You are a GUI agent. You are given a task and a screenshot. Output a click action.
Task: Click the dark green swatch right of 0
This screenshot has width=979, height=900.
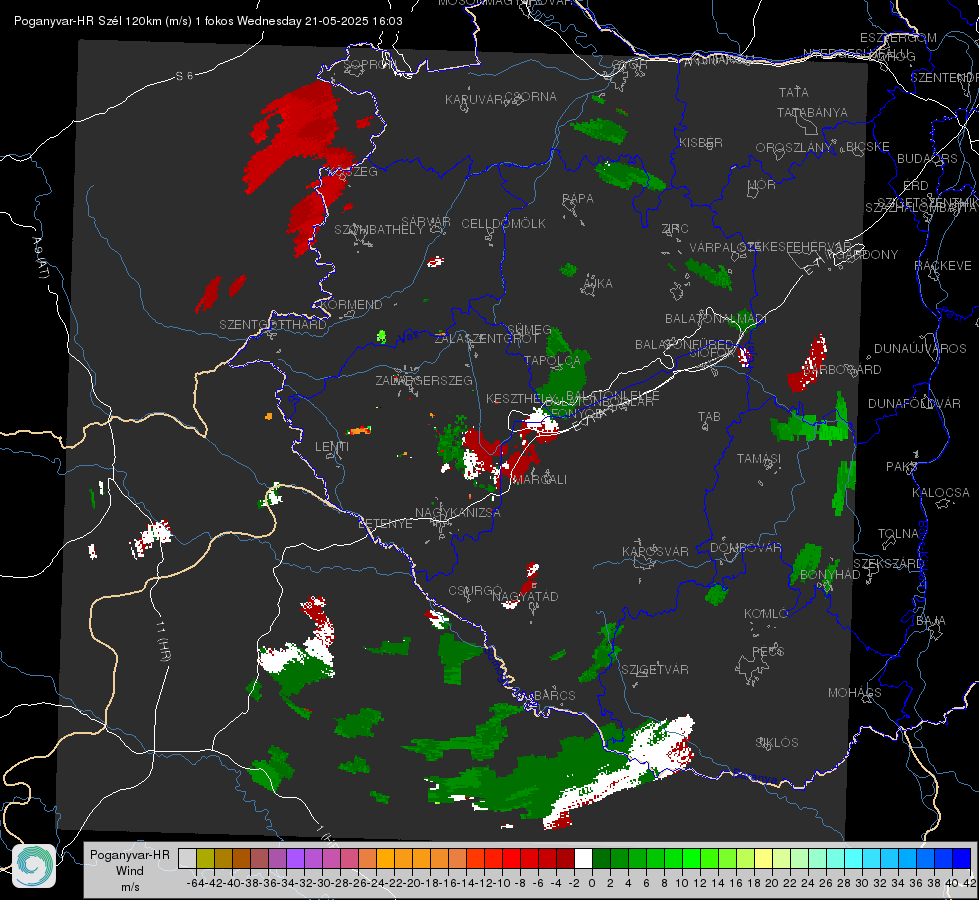click(601, 858)
